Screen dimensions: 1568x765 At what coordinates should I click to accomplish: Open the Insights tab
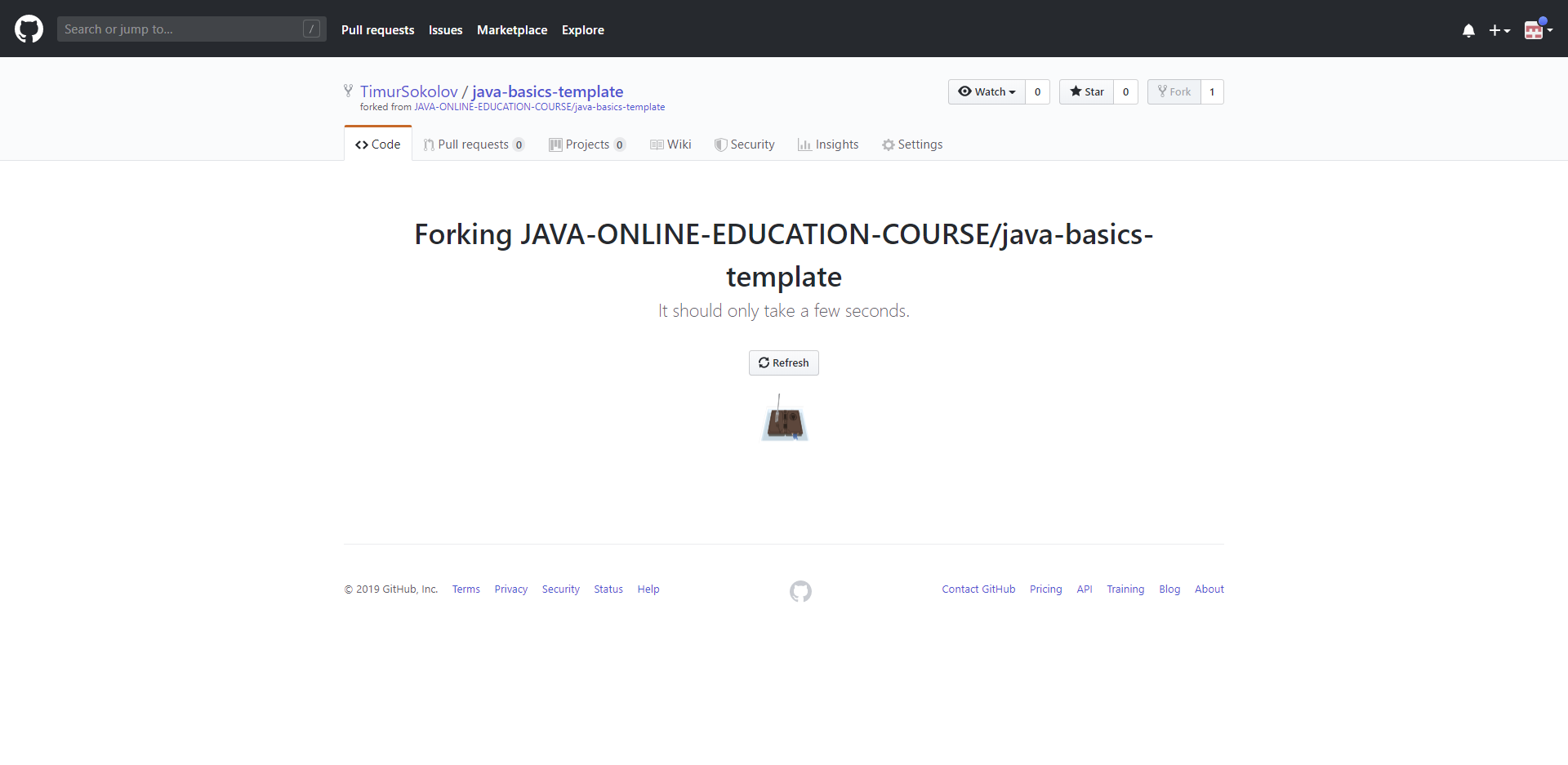tap(828, 145)
